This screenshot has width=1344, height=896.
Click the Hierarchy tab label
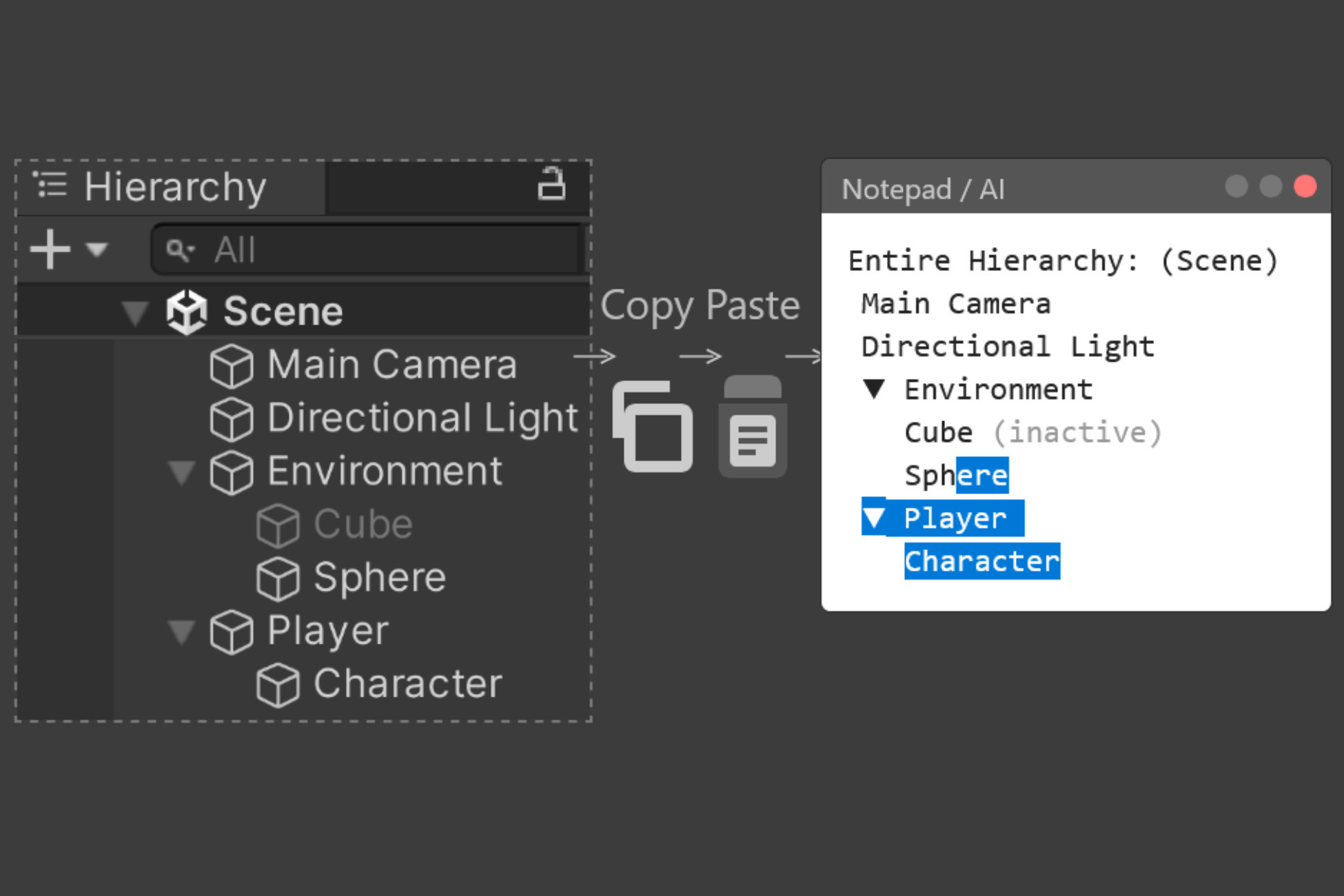coord(175,186)
